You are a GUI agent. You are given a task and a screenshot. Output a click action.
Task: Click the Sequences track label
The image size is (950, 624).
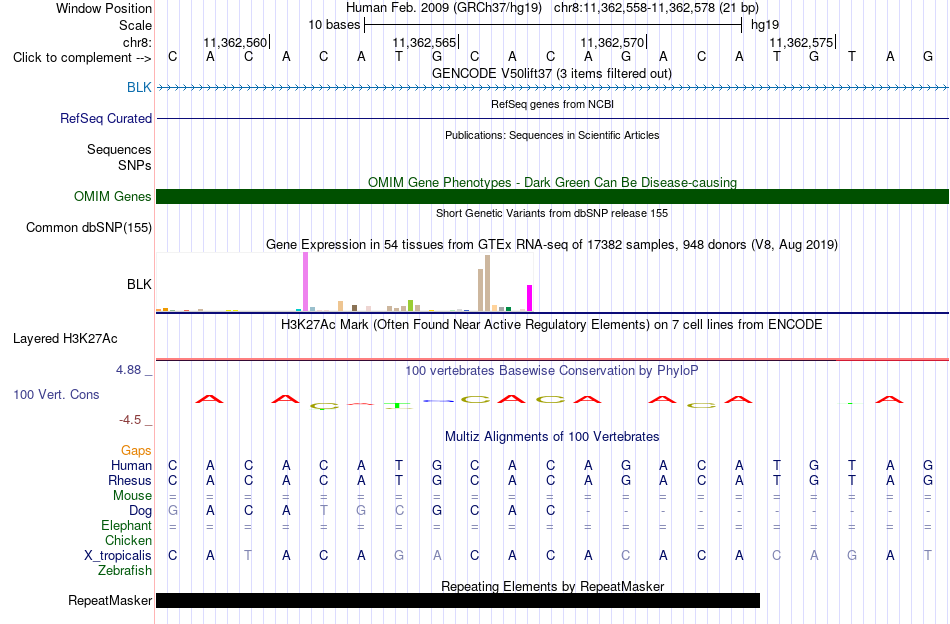[x=119, y=149]
